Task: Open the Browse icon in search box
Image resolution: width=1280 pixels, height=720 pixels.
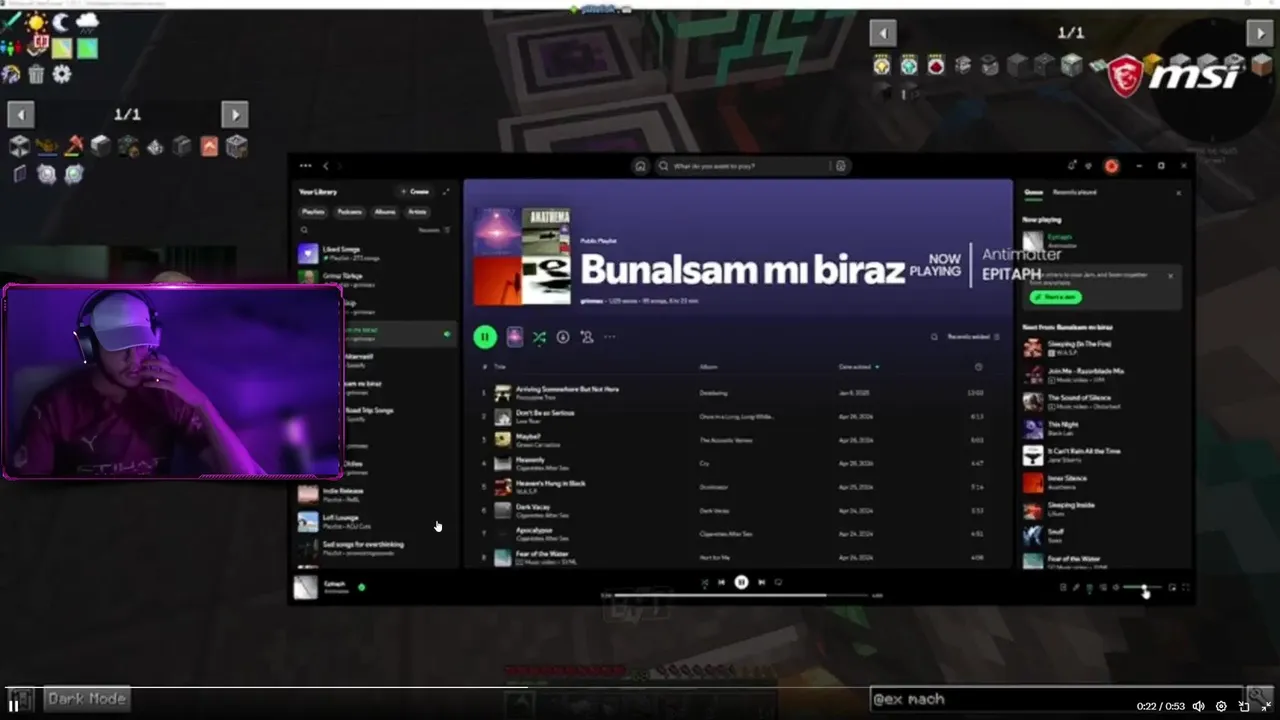Action: [x=840, y=166]
